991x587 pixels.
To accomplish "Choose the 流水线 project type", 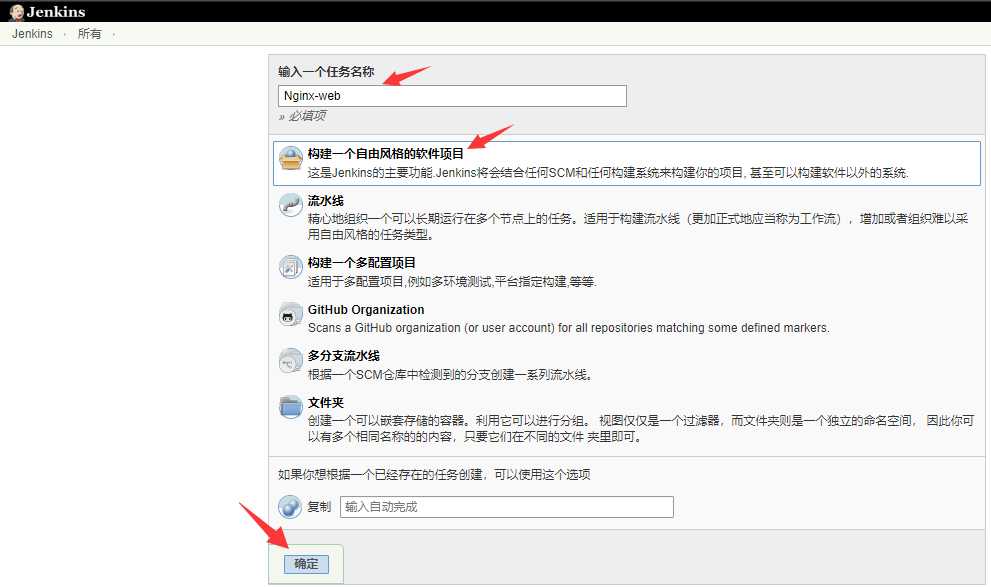I will 325,201.
